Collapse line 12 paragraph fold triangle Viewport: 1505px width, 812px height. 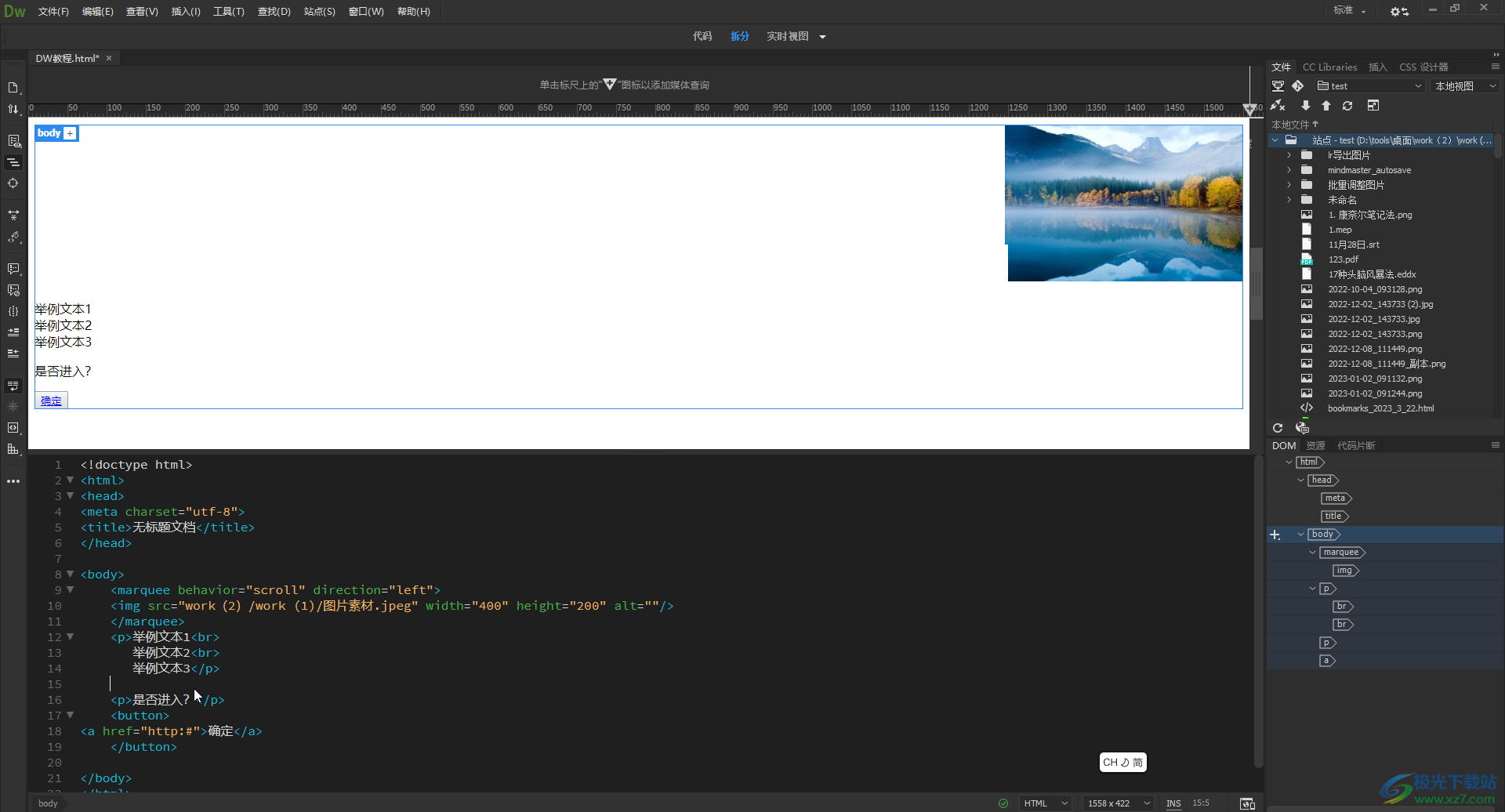coord(70,636)
